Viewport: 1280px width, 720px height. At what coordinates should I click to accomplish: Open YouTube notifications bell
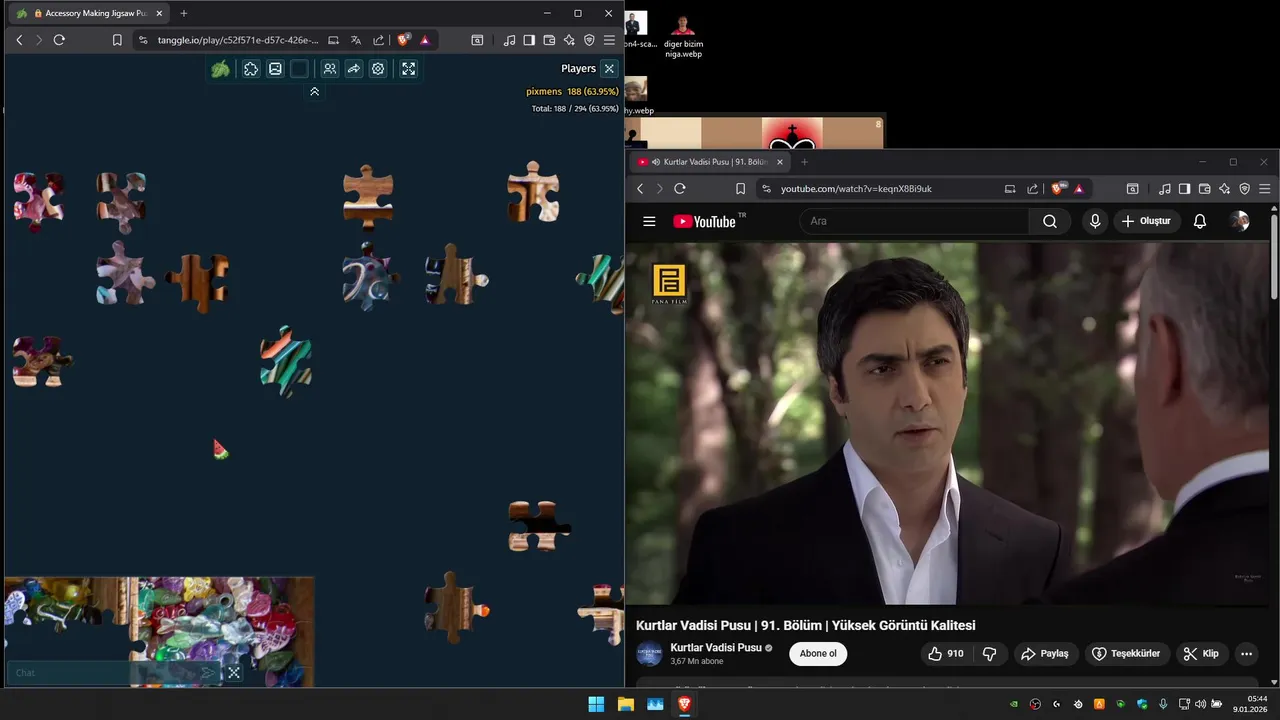coord(1200,221)
